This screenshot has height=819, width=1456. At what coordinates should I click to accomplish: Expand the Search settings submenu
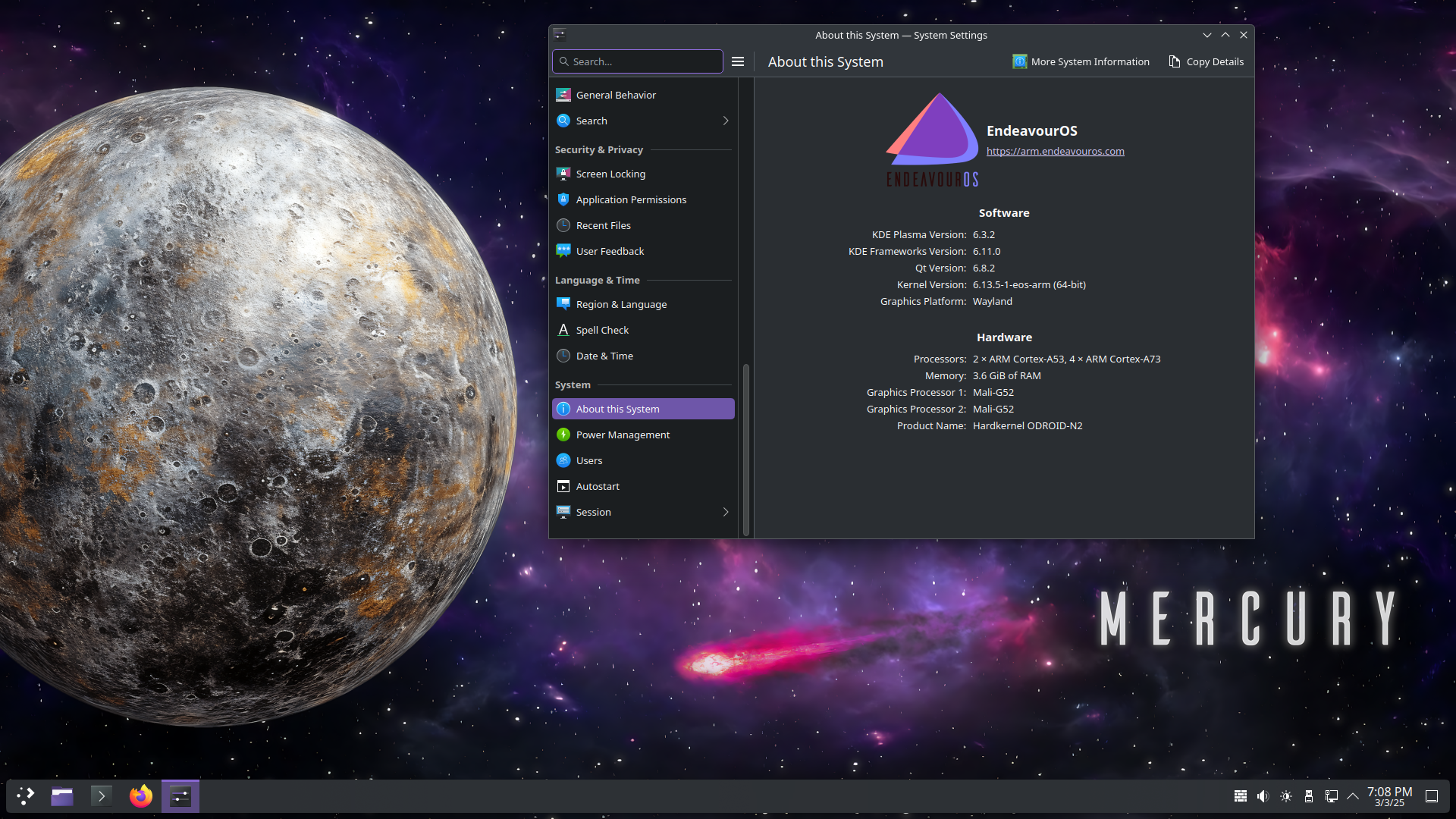pyautogui.click(x=727, y=120)
